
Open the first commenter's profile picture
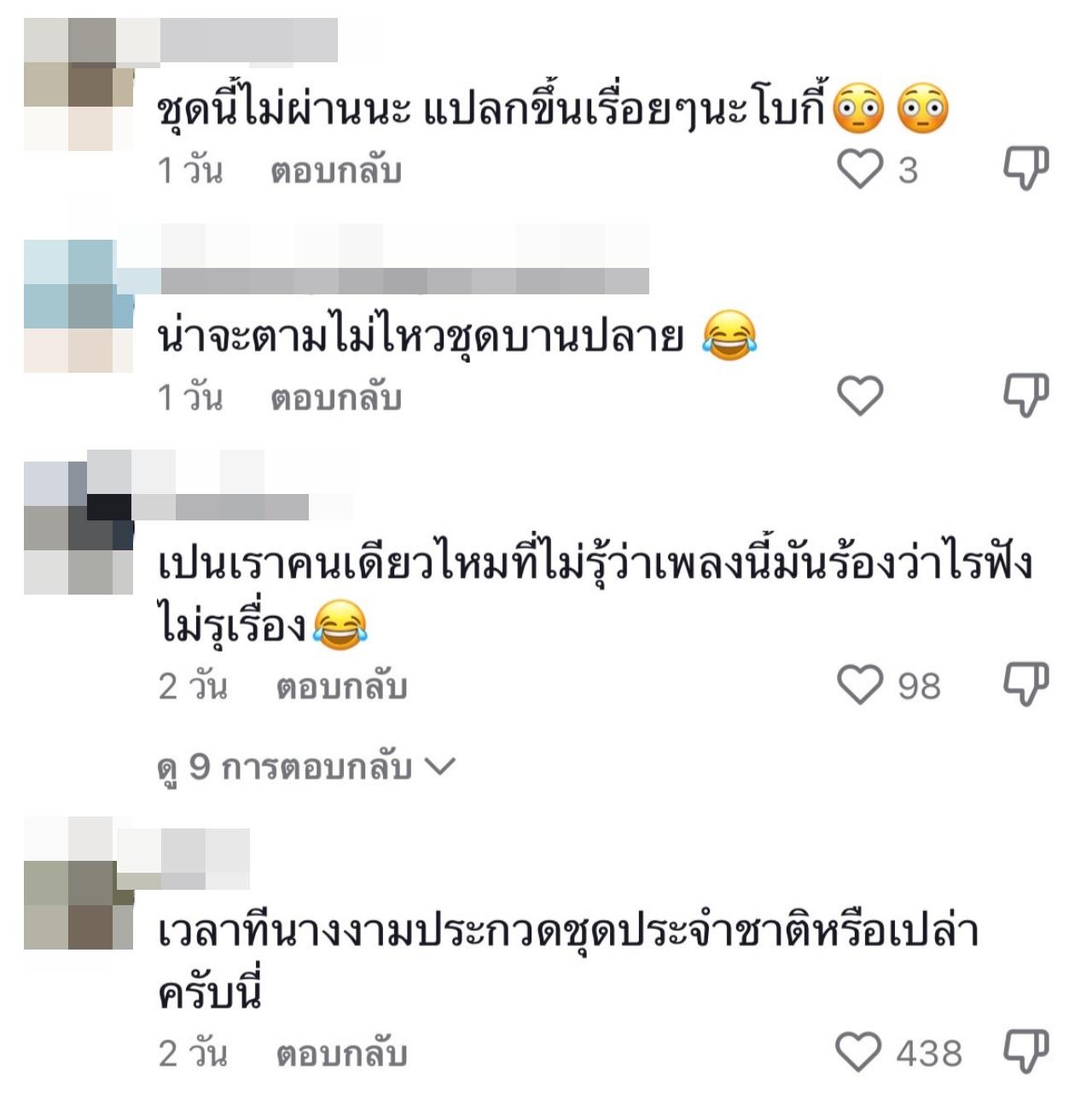pos(78,84)
